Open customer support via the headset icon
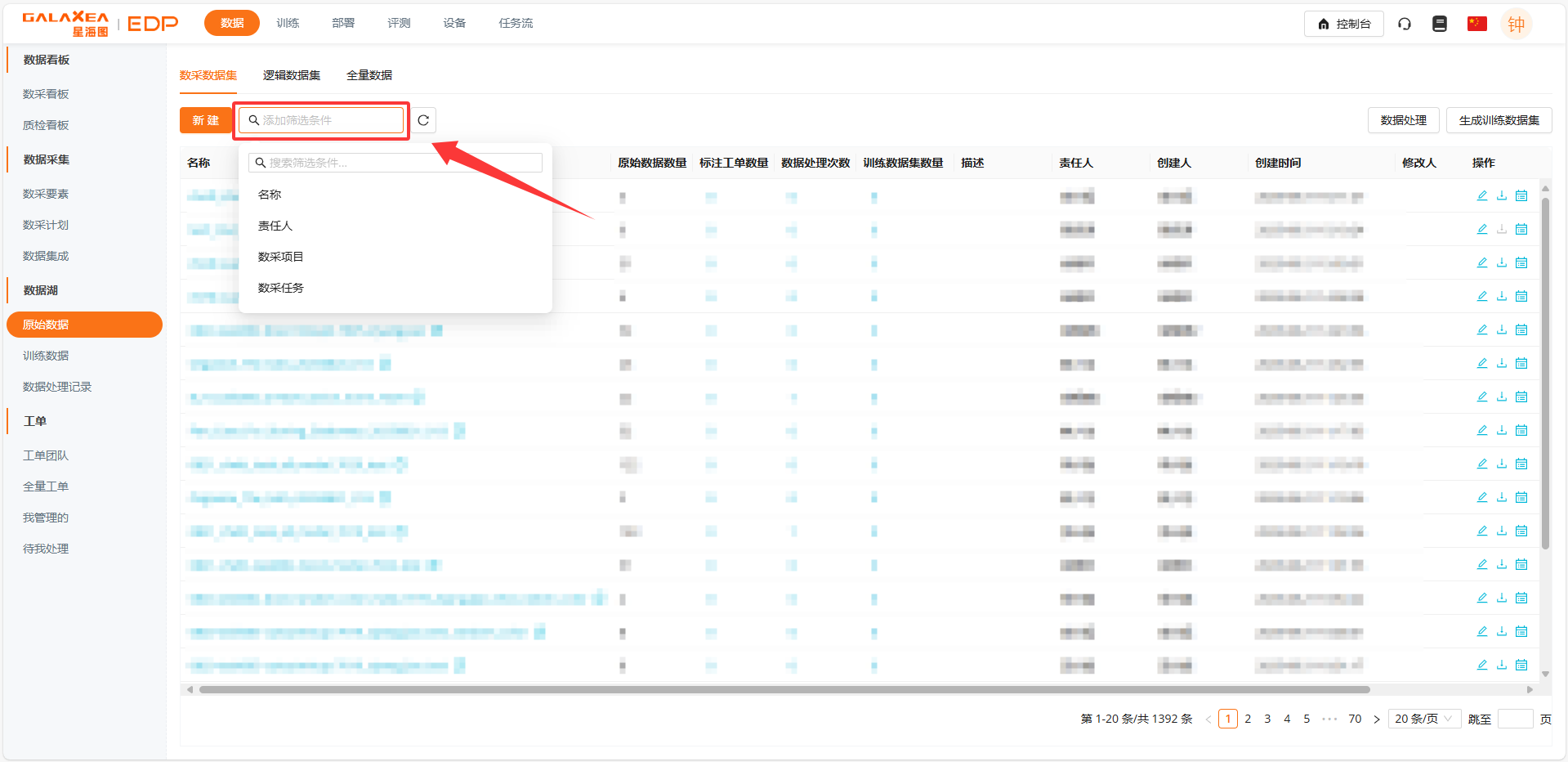This screenshot has width=1568, height=762. pyautogui.click(x=1405, y=24)
